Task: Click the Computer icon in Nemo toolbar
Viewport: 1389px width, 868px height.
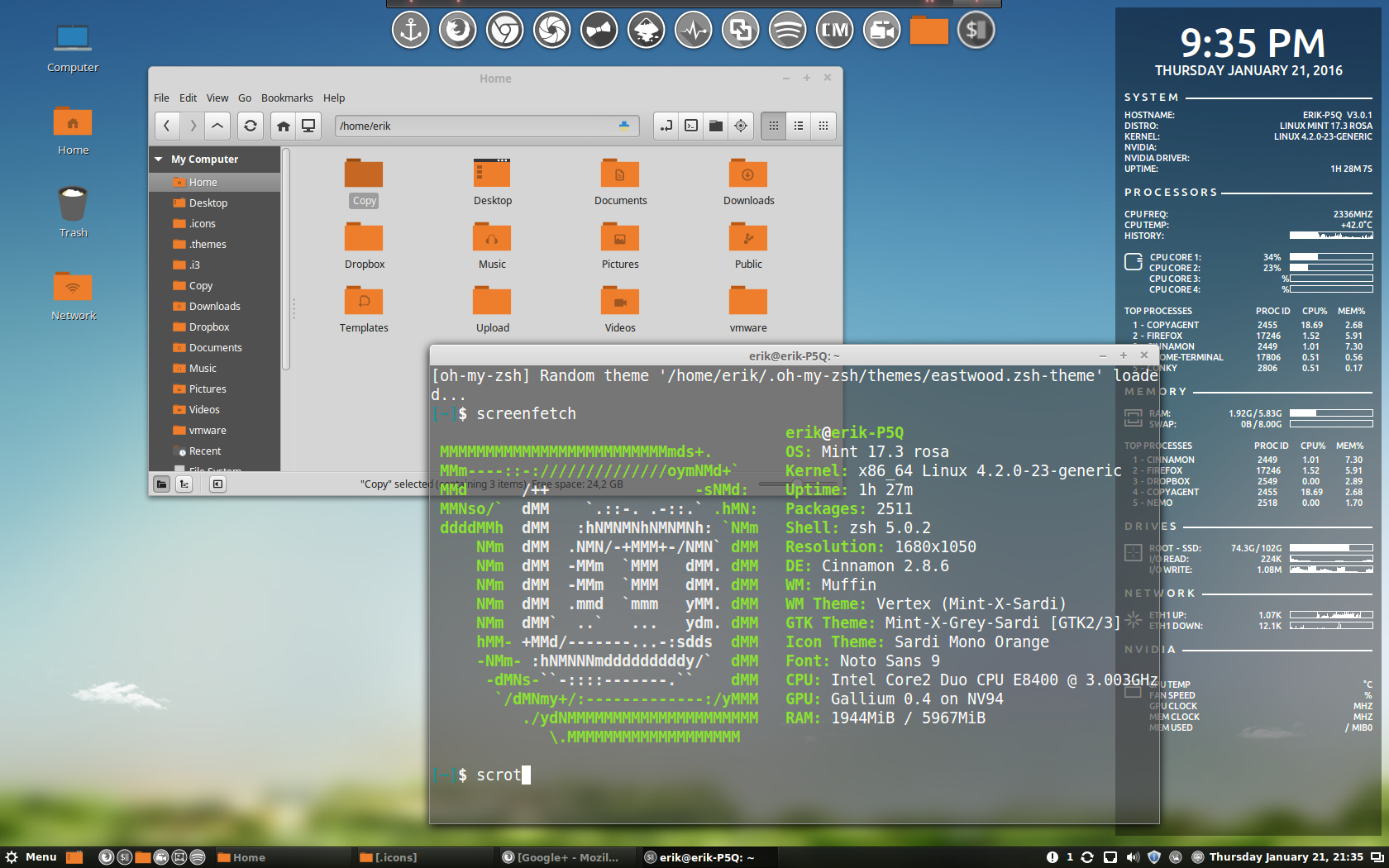Action: [308, 126]
